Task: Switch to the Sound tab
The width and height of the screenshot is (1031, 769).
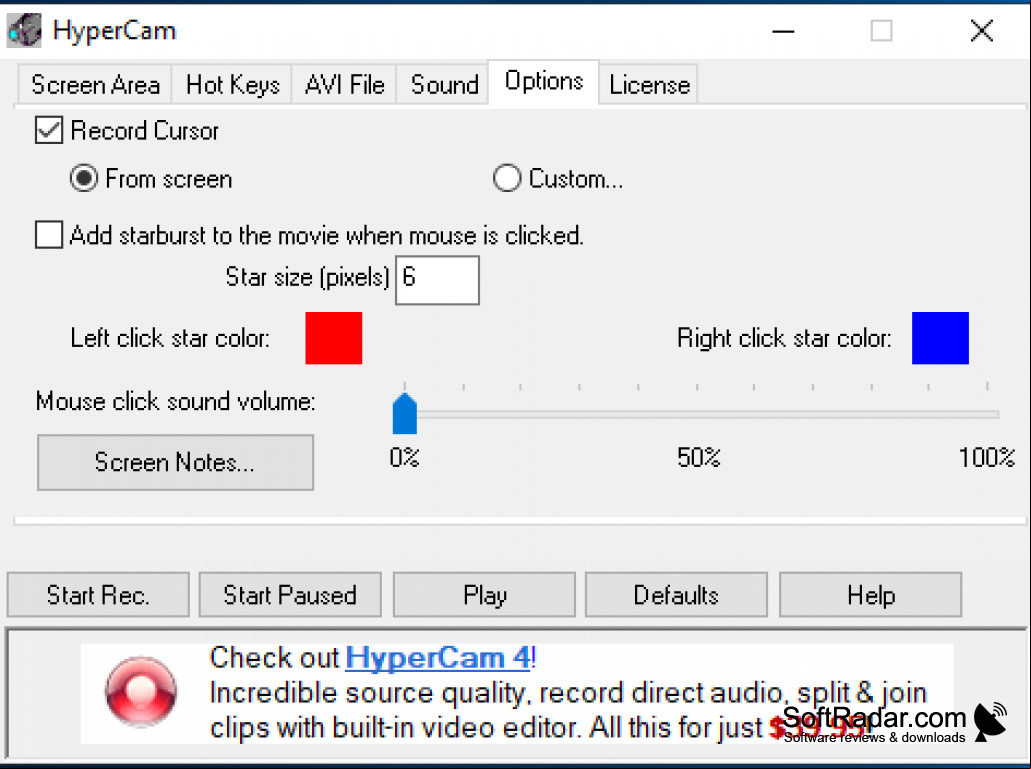Action: click(x=444, y=84)
